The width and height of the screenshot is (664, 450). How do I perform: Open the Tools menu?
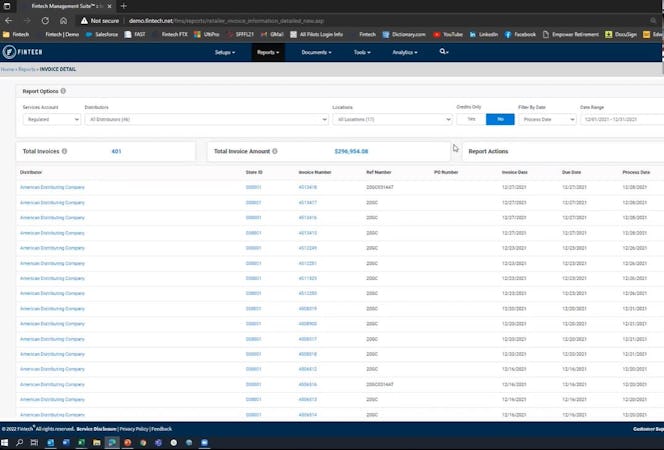(362, 52)
